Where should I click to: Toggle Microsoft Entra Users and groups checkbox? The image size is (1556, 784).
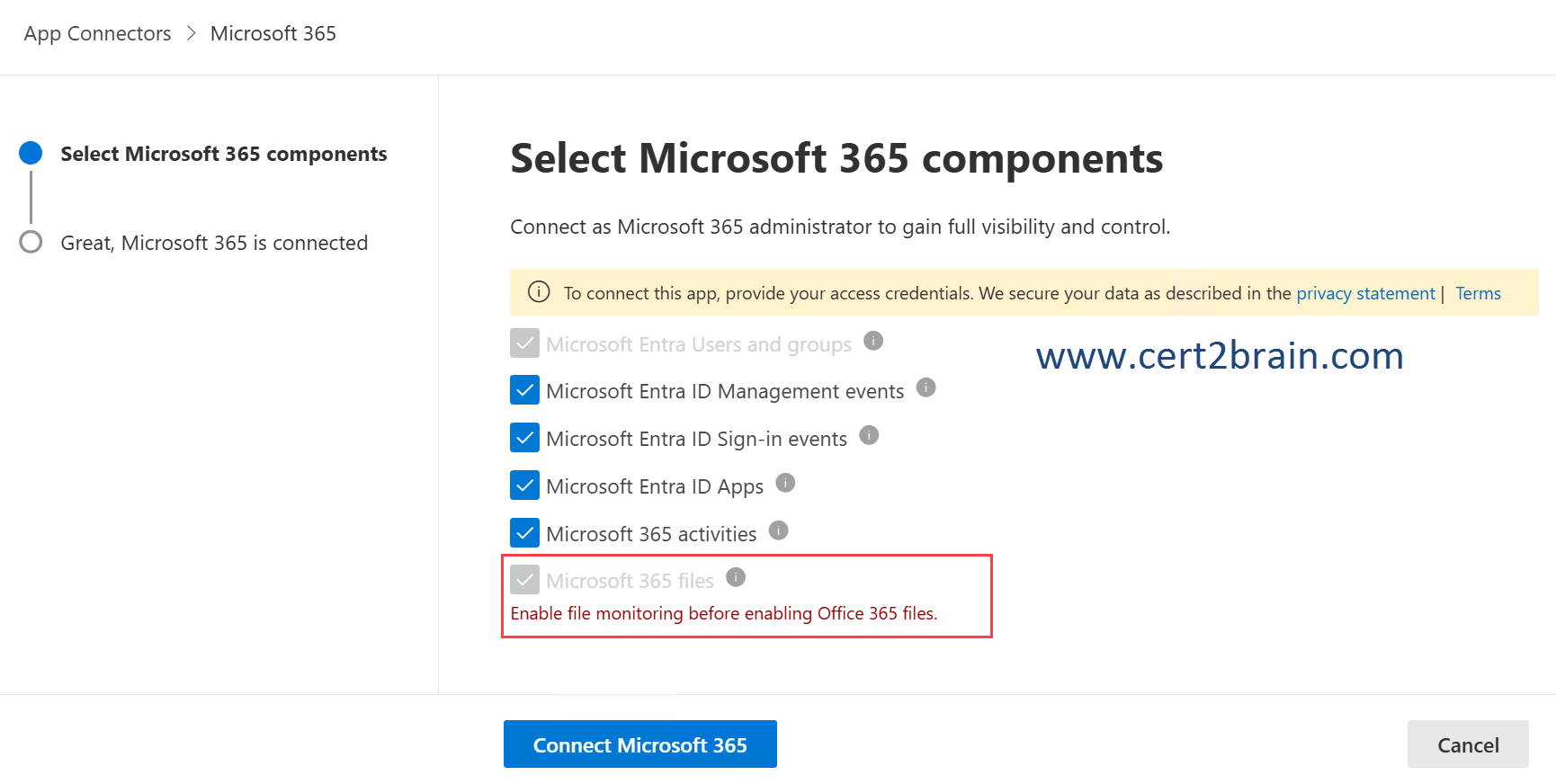click(524, 343)
